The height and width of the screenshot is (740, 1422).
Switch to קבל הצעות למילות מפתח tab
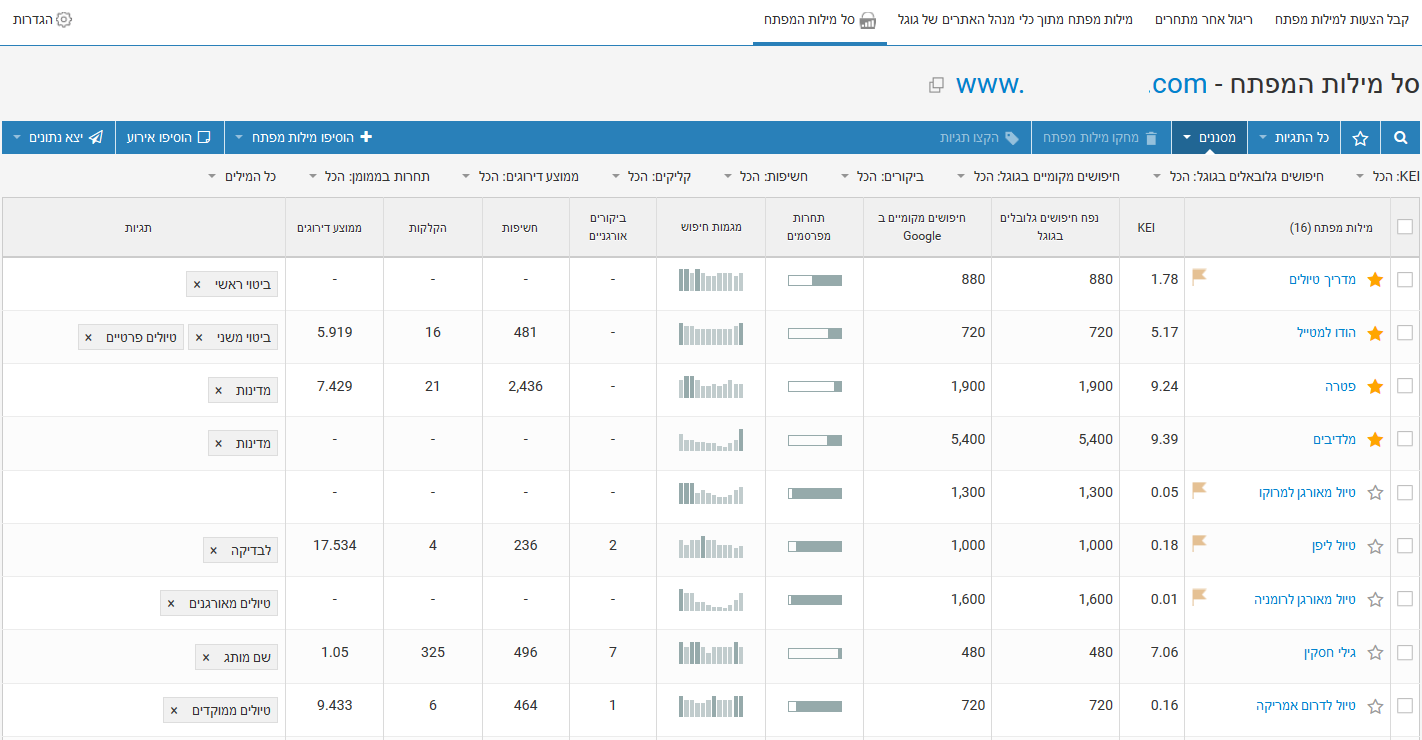1342,19
